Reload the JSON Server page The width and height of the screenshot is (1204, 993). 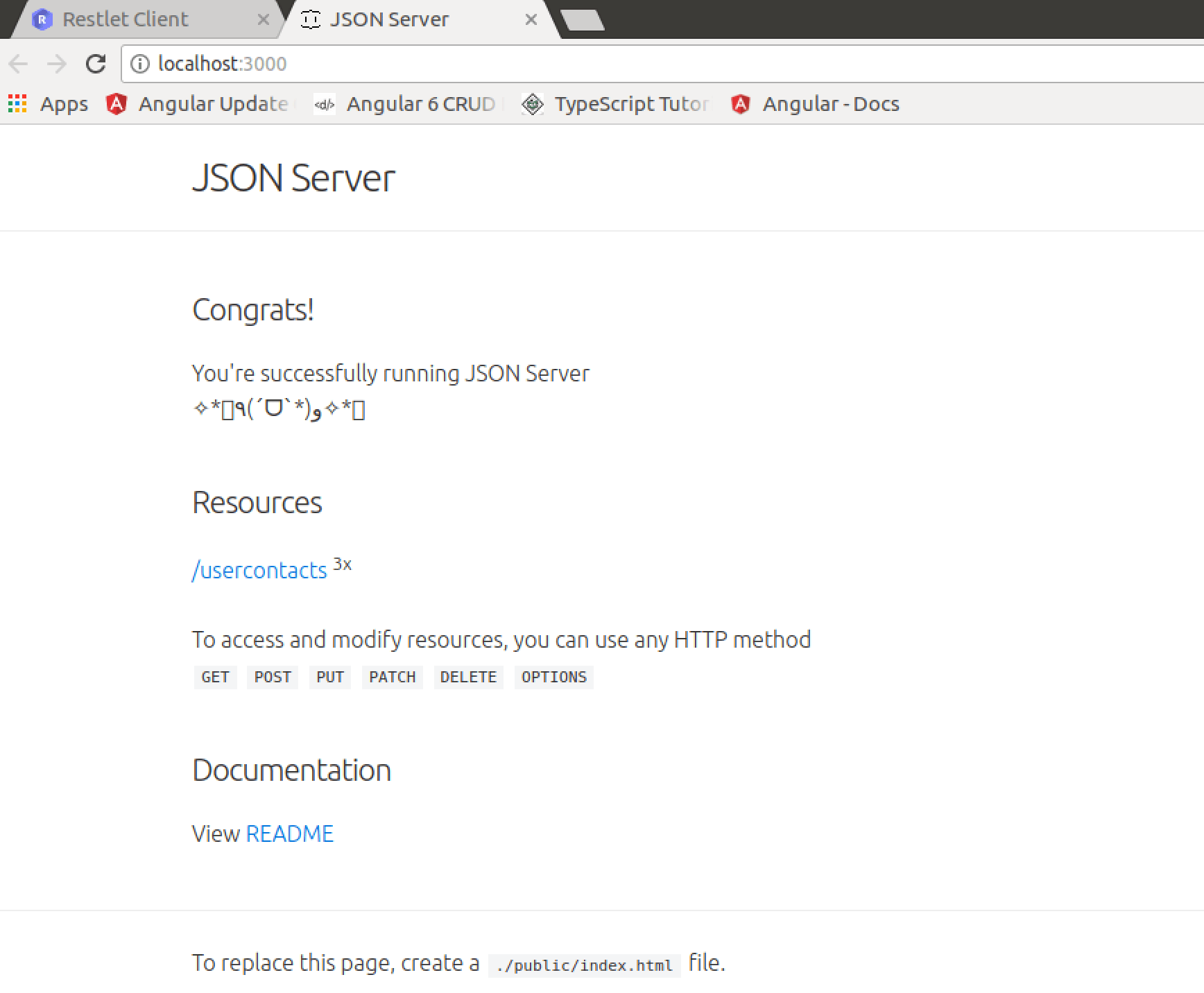(96, 64)
